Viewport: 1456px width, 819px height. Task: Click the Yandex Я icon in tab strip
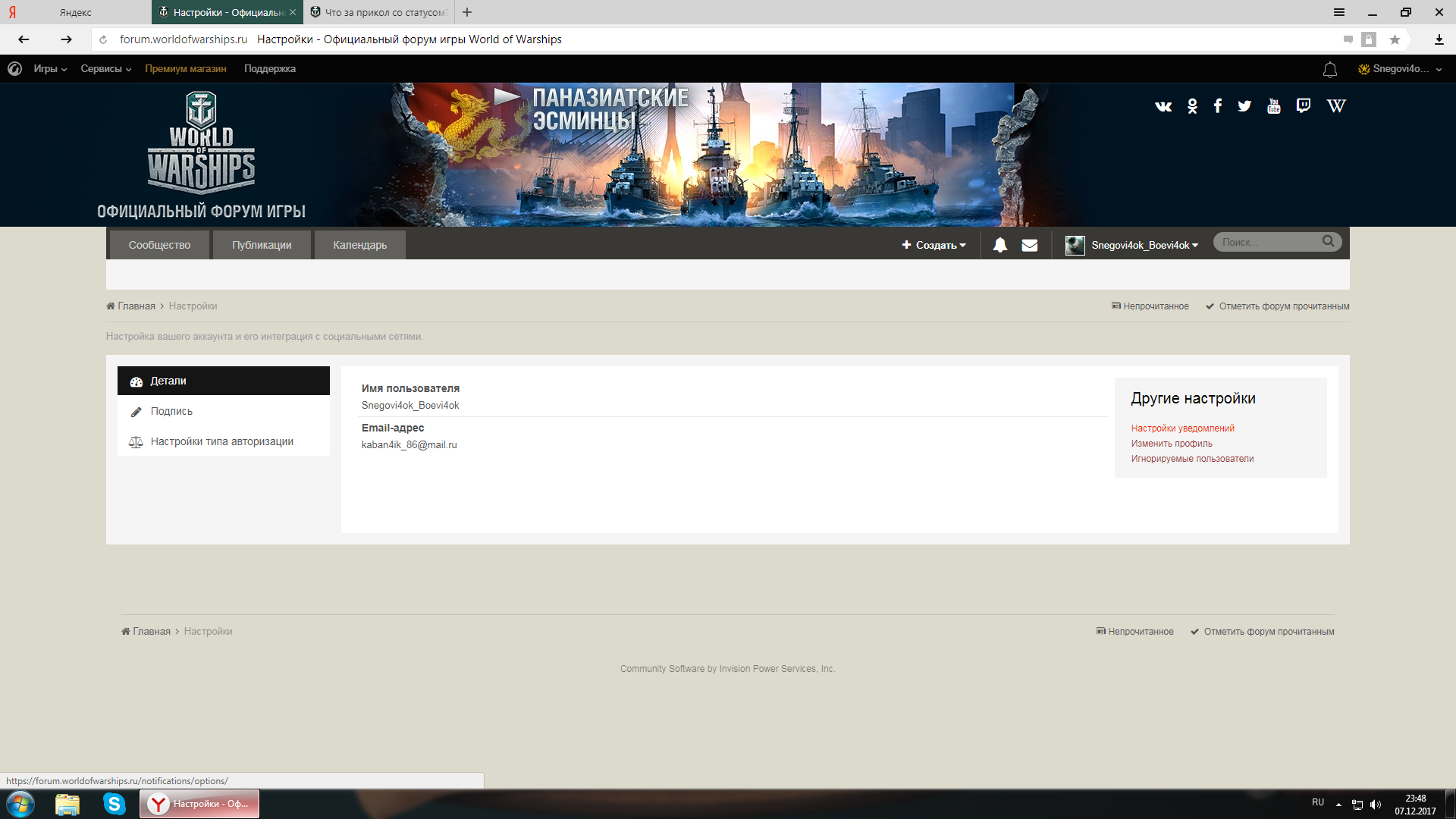pos(12,12)
